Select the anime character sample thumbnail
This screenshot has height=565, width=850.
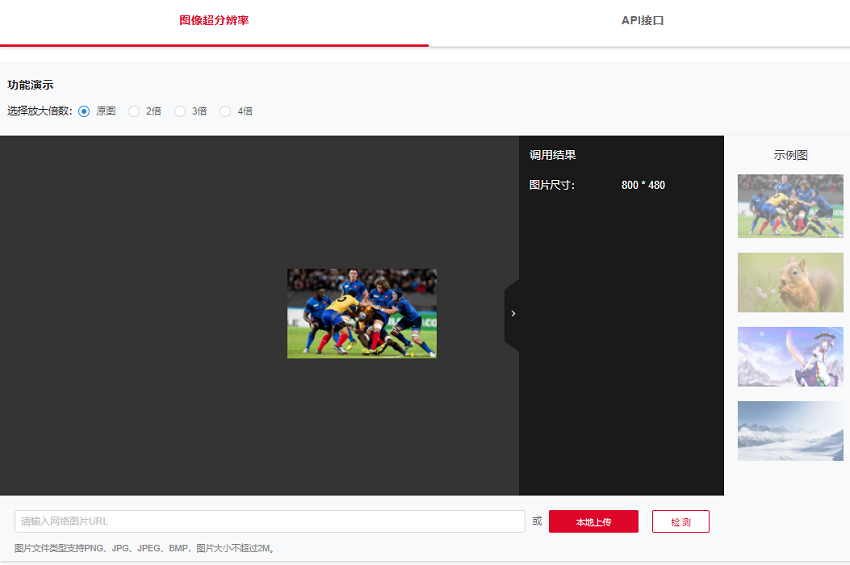coord(790,357)
